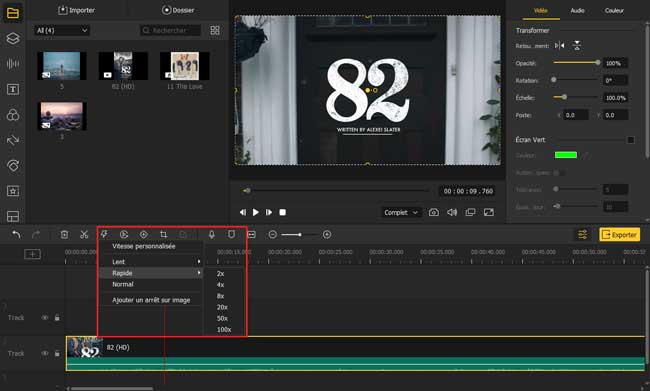Click the Rechercher search field
650x391 pixels.
point(170,30)
